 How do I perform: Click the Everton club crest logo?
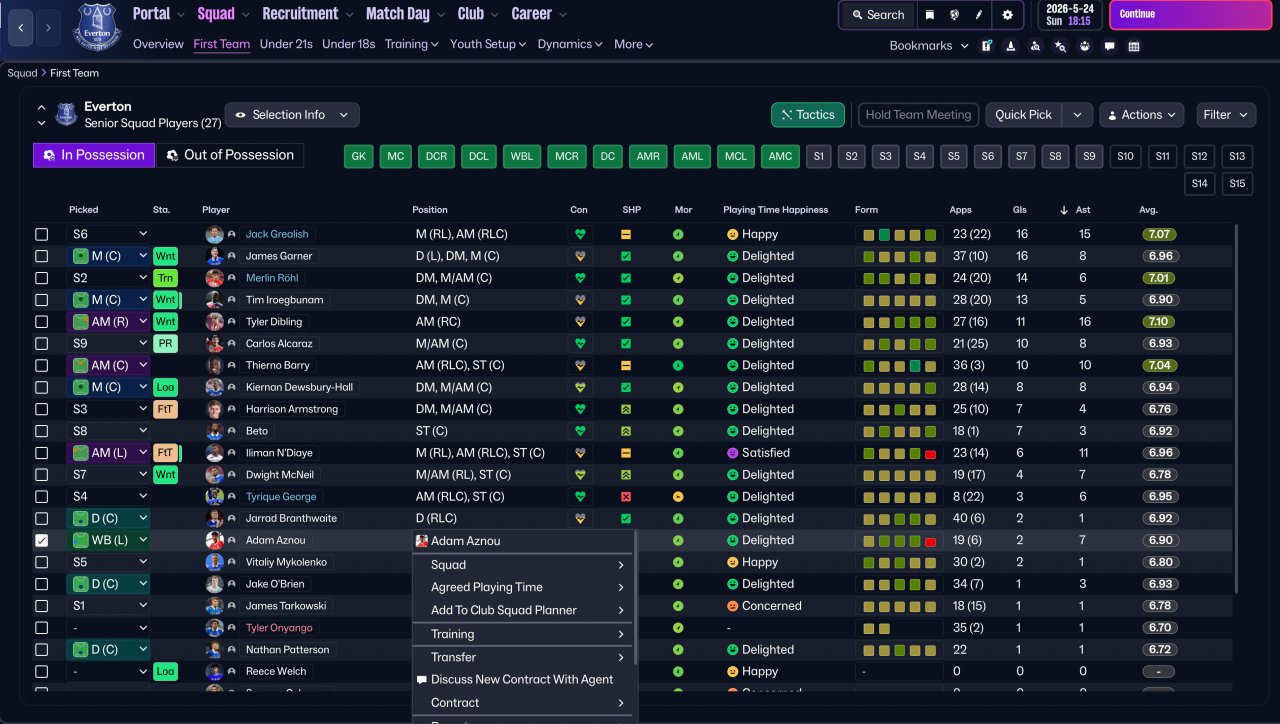point(97,27)
